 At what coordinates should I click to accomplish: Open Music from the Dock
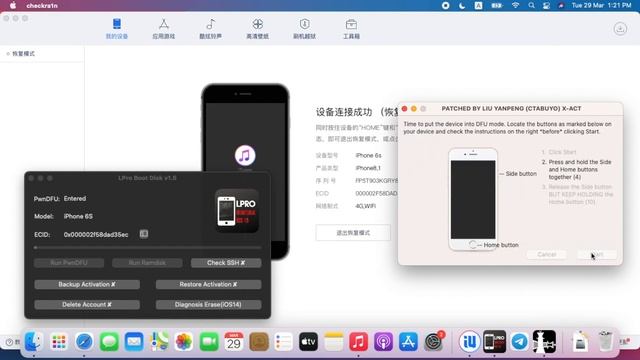(358, 342)
